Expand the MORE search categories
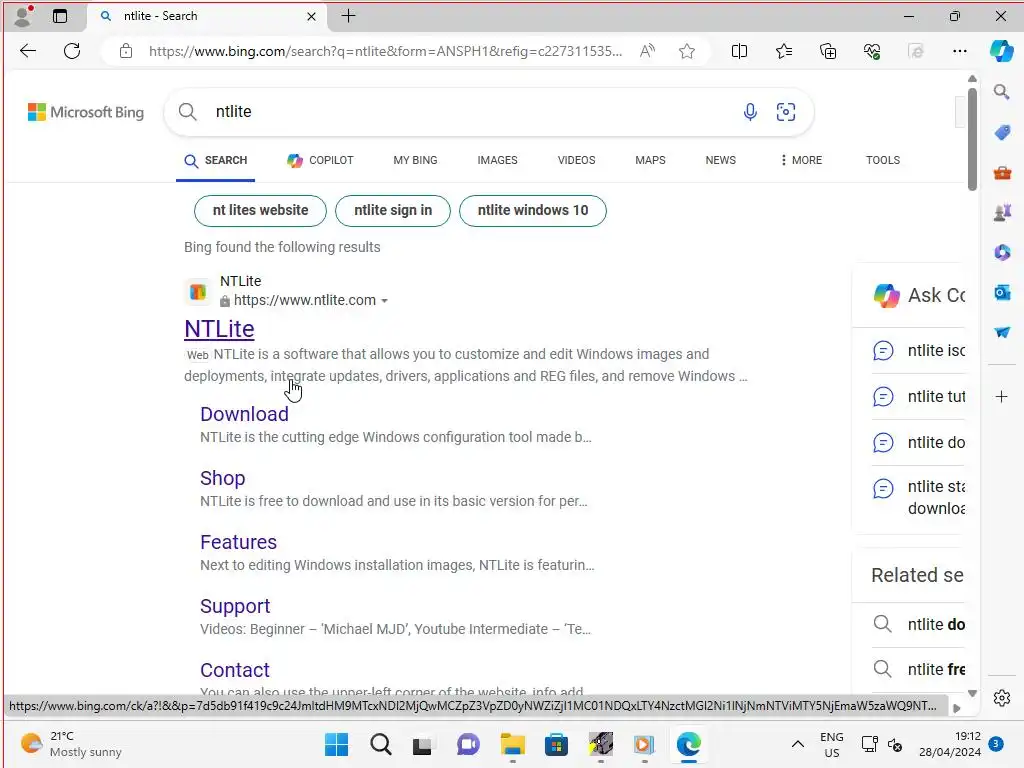Image resolution: width=1024 pixels, height=768 pixels. click(x=801, y=160)
